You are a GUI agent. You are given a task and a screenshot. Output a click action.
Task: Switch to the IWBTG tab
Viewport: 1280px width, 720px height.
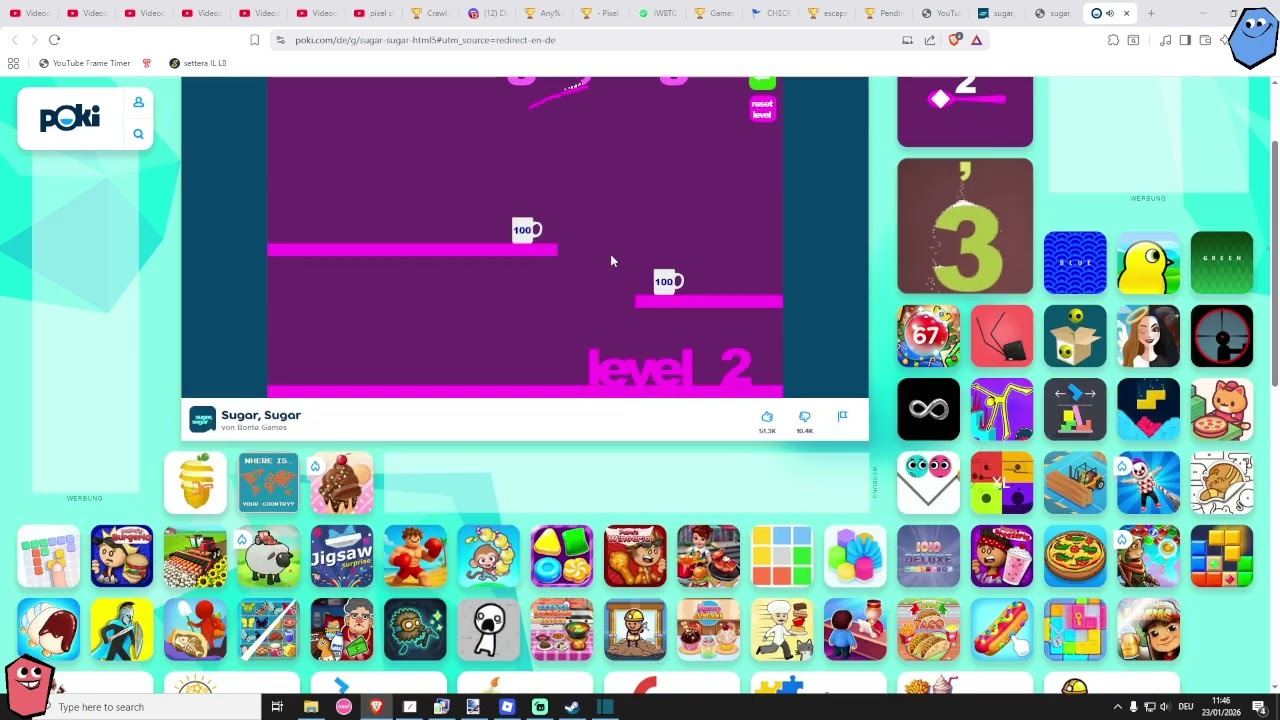coord(659,13)
